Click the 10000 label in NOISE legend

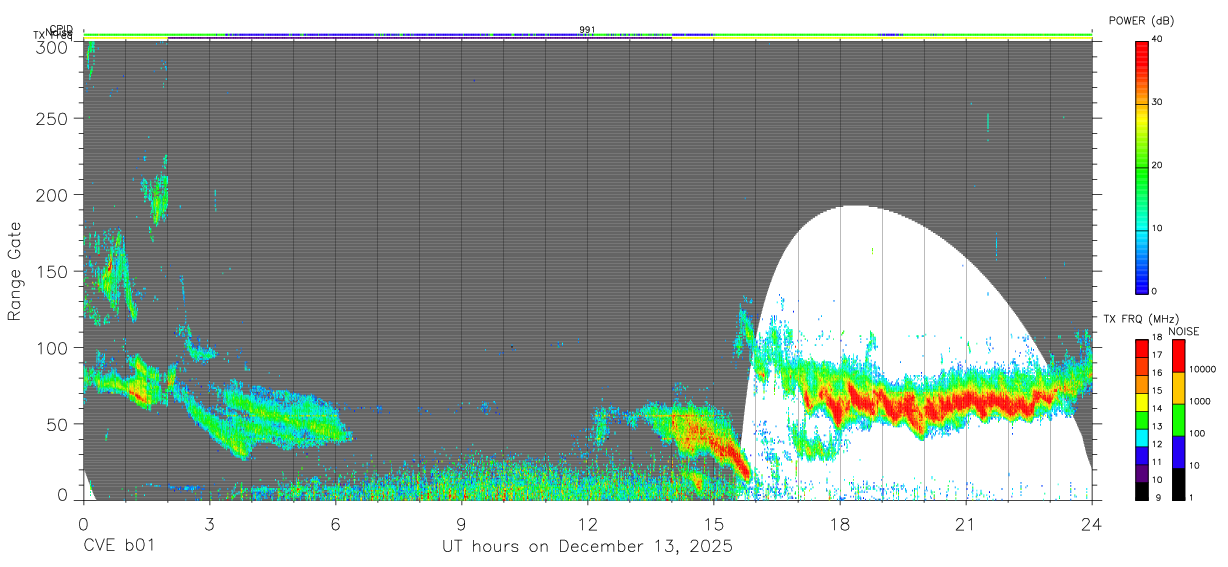click(1201, 369)
